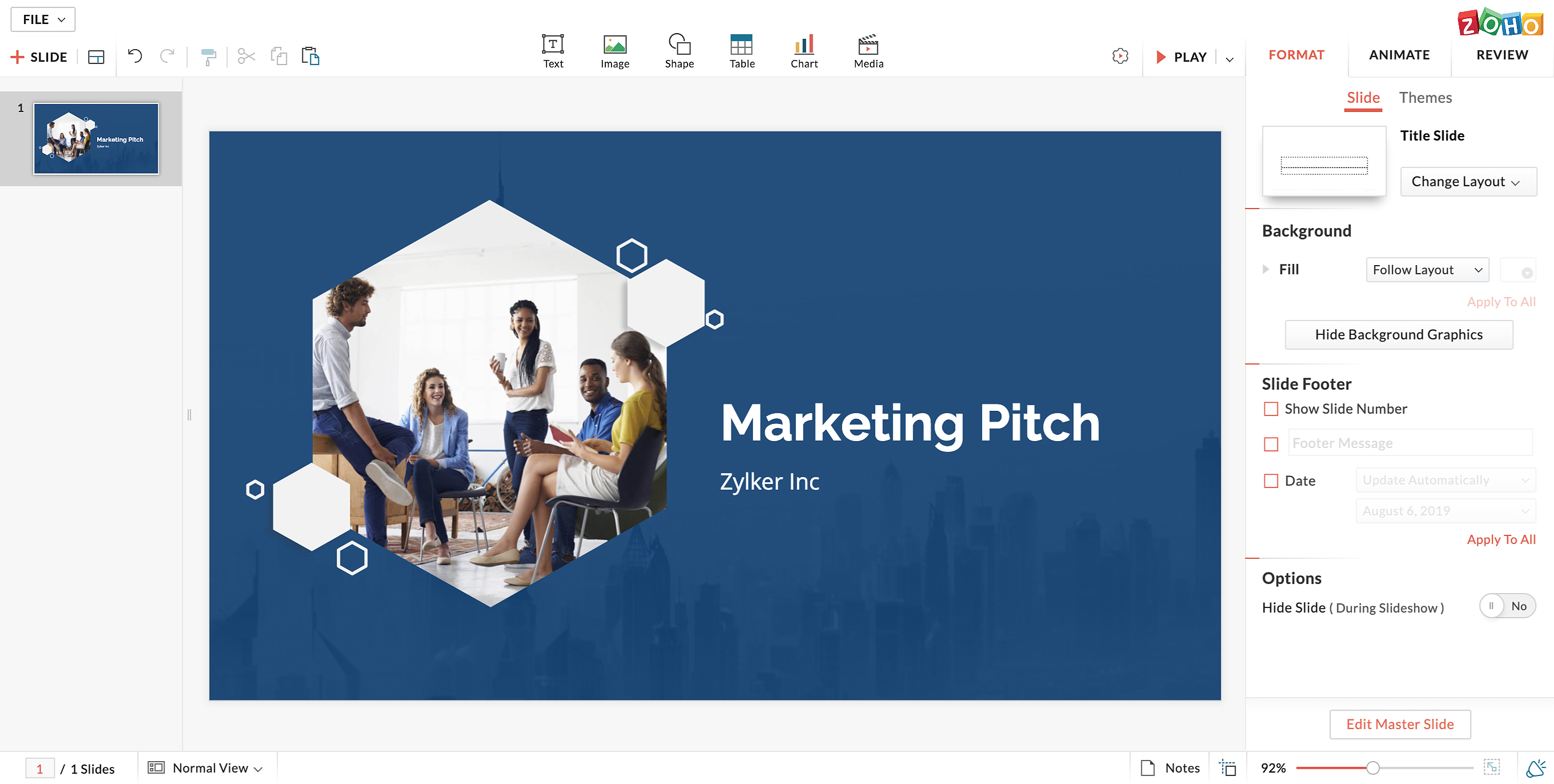Click the Hide Background Graphics button
This screenshot has width=1554, height=784.
pyautogui.click(x=1399, y=335)
